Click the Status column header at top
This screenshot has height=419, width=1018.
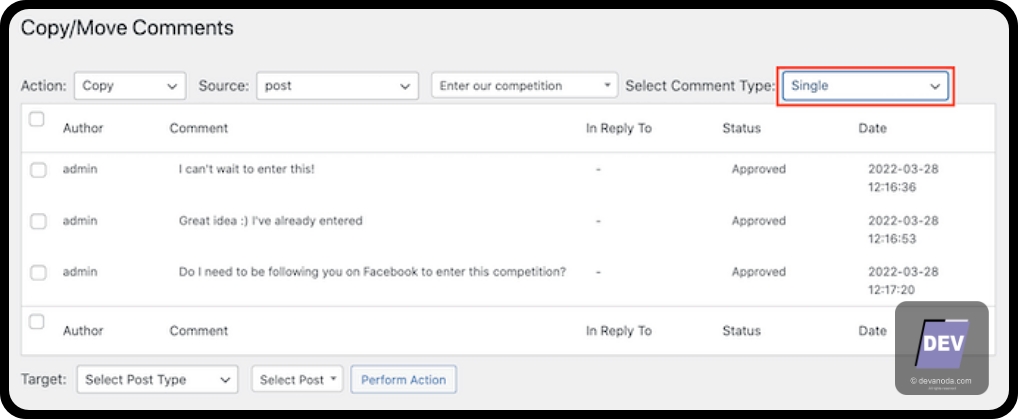[741, 129]
